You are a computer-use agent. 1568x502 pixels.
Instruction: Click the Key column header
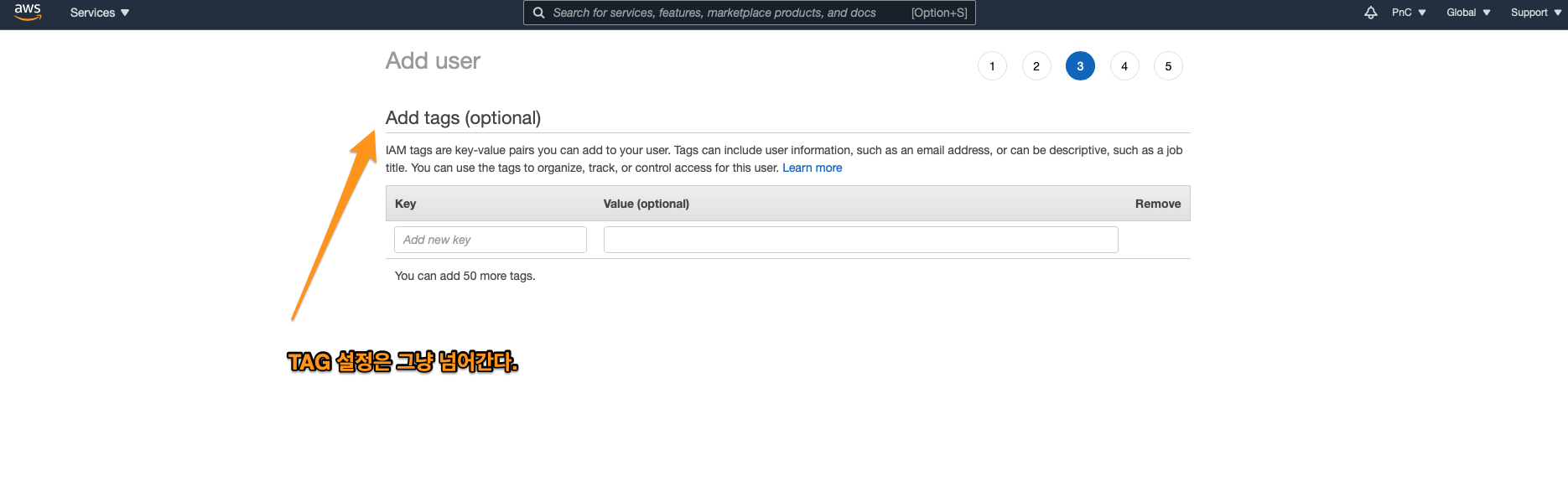[x=405, y=204]
